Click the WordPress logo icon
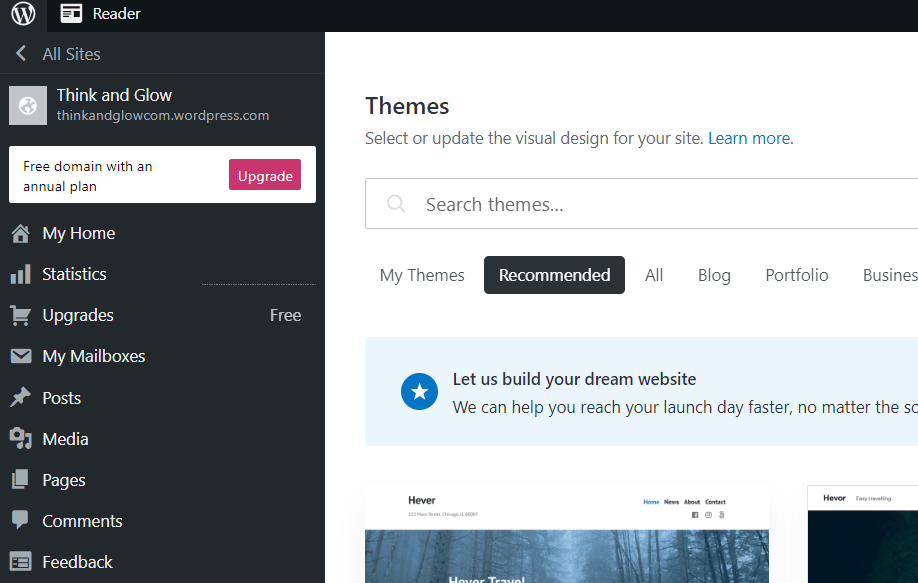Screen dimensions: 918x583 point(23,14)
